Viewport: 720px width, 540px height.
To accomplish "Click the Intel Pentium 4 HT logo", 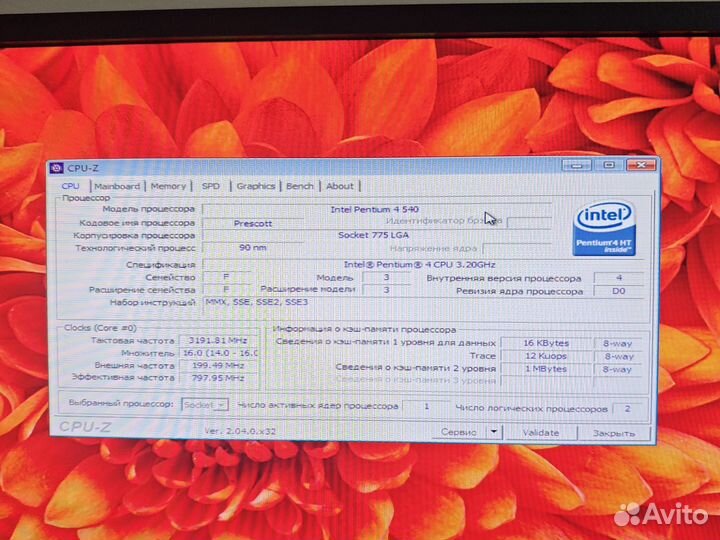I will [x=604, y=228].
